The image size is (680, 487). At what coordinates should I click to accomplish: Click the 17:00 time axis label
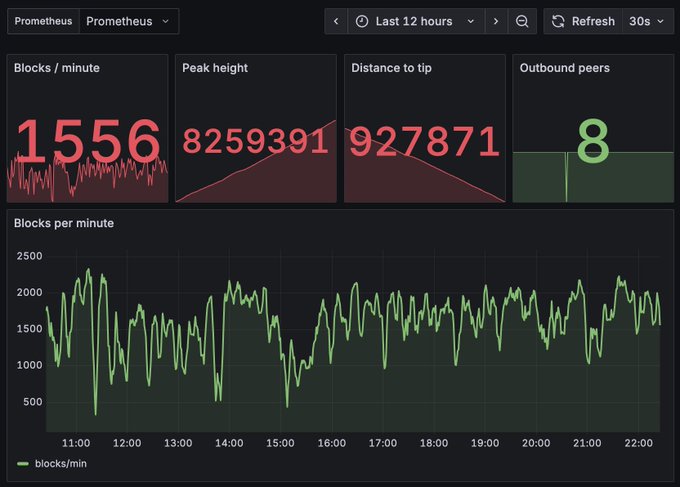(383, 443)
